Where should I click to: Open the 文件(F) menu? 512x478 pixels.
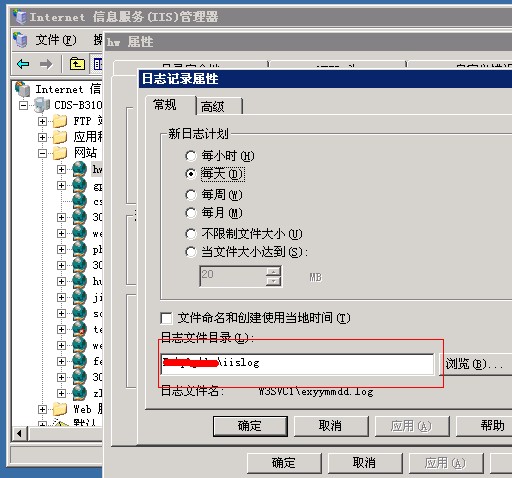56,40
